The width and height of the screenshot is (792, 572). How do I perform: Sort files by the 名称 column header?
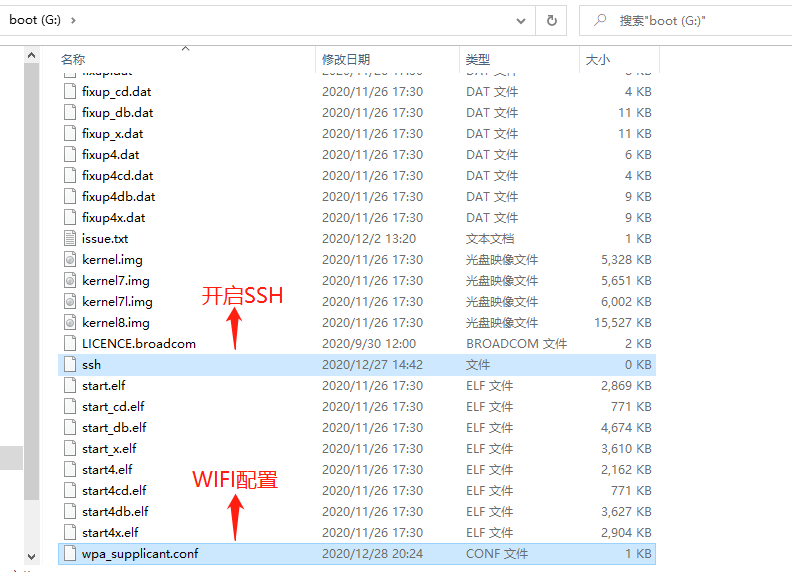point(73,60)
